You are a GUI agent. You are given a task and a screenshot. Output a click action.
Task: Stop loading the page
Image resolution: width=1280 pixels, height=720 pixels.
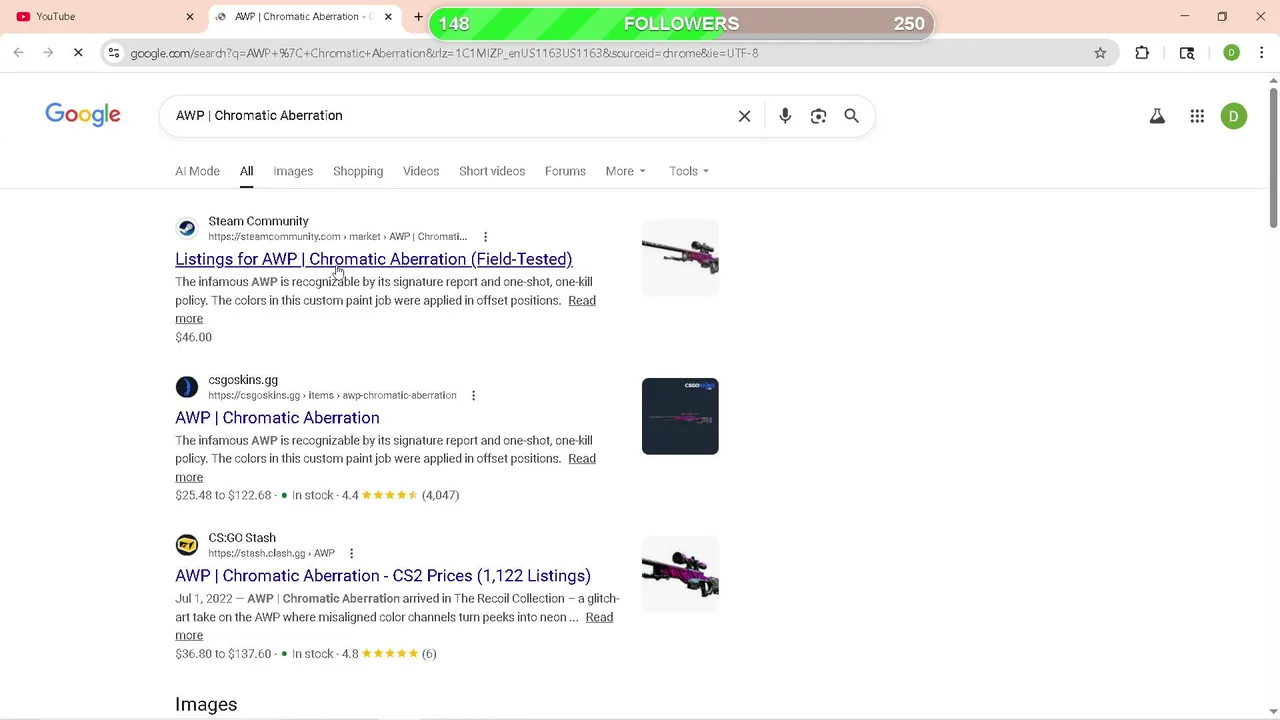pyautogui.click(x=78, y=53)
